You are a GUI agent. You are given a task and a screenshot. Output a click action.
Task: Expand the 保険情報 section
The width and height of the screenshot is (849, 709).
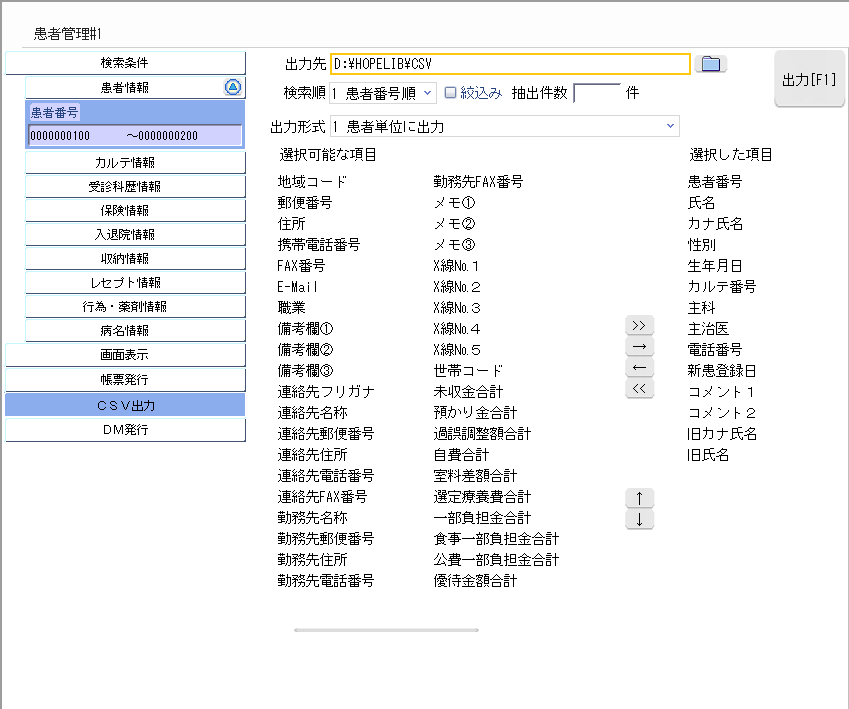(x=135, y=210)
